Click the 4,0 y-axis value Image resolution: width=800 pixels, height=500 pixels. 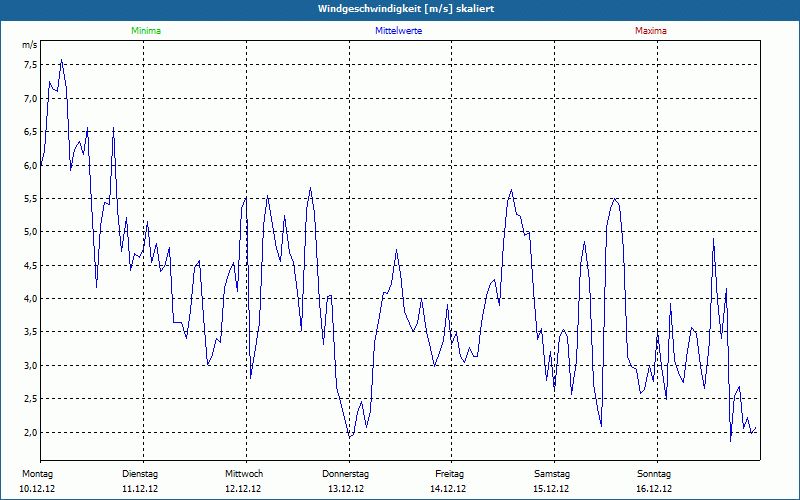[30, 298]
